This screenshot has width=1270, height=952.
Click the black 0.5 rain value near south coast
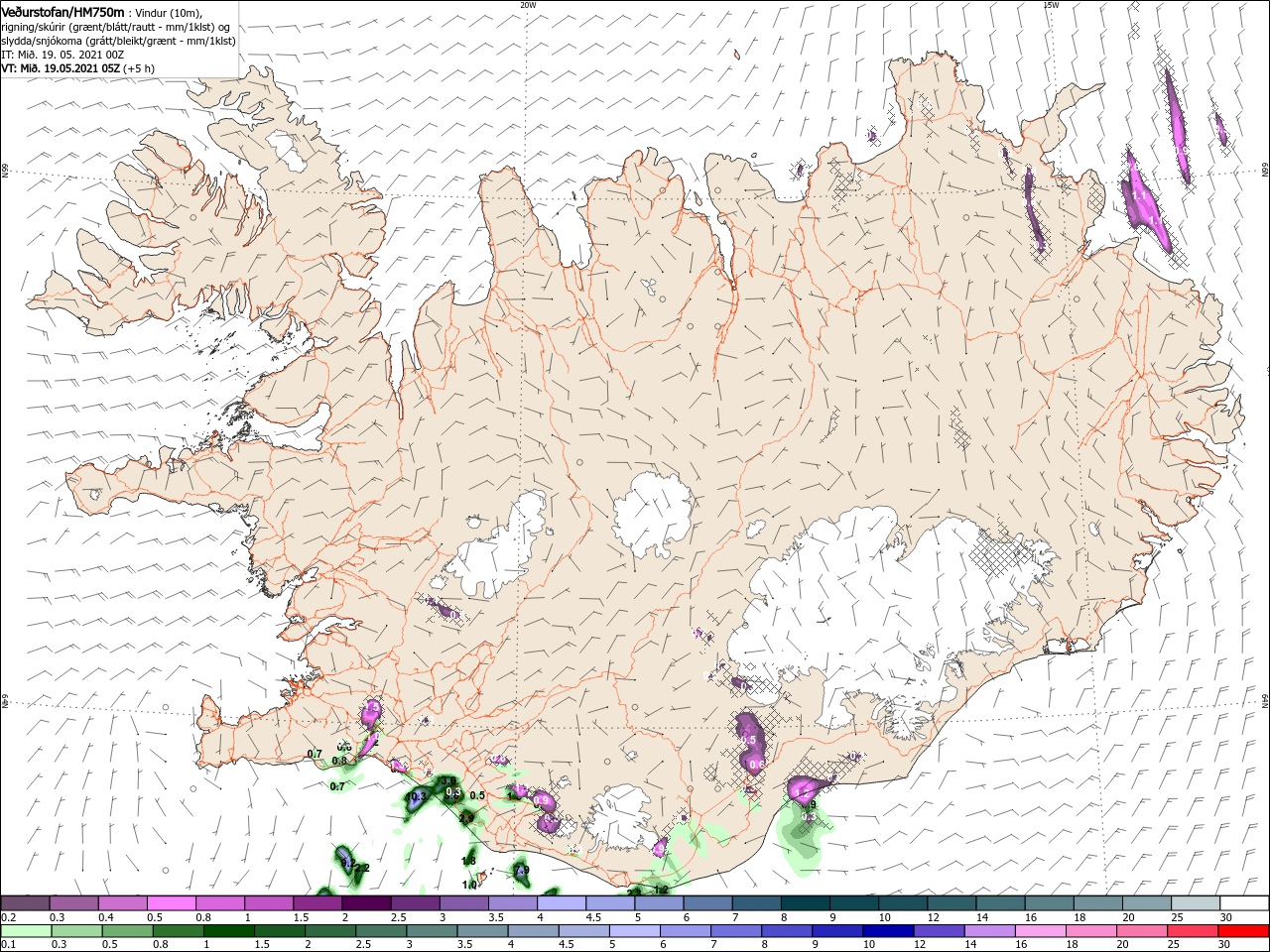[478, 795]
